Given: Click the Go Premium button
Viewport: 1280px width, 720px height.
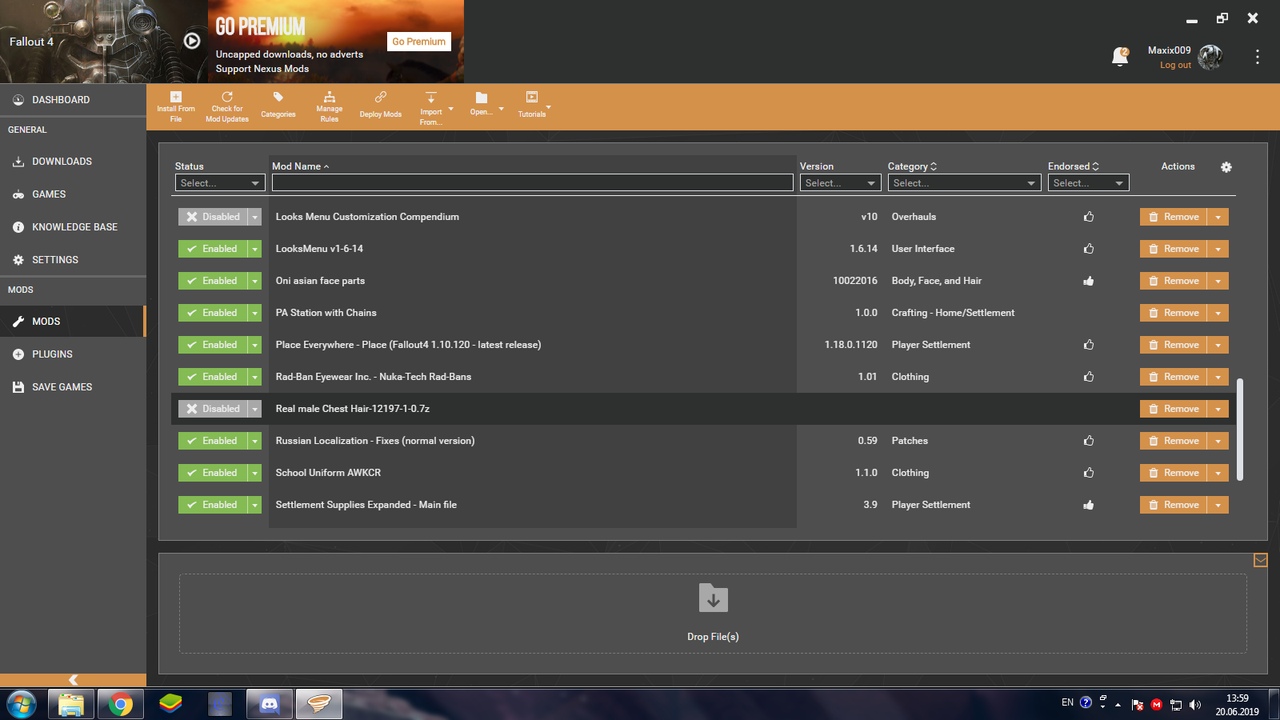Looking at the screenshot, I should click(x=419, y=42).
